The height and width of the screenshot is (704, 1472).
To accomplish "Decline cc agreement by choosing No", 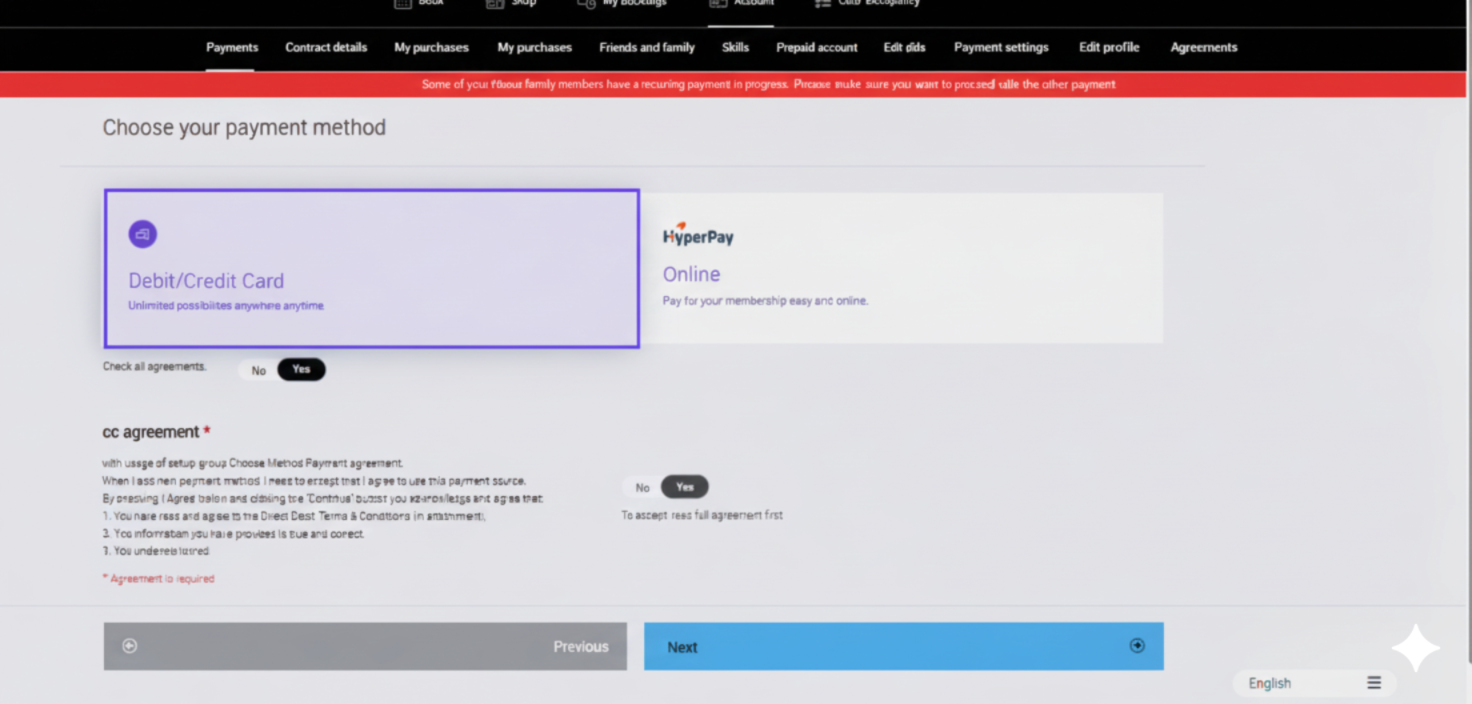I will (x=642, y=488).
